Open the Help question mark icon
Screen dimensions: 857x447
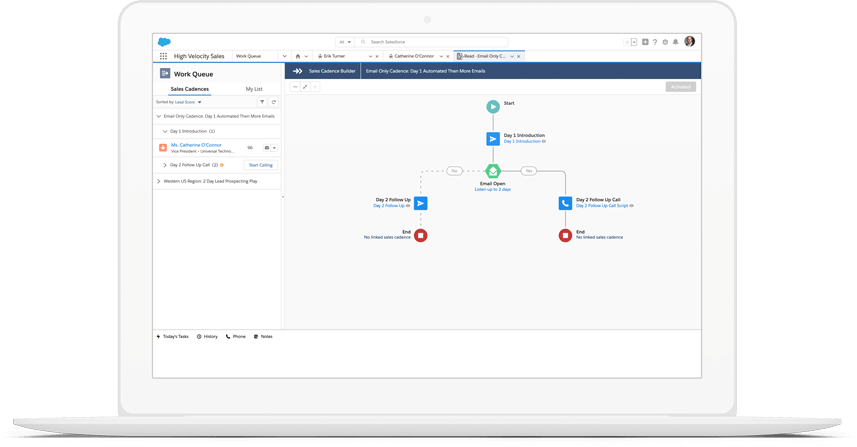pos(655,42)
